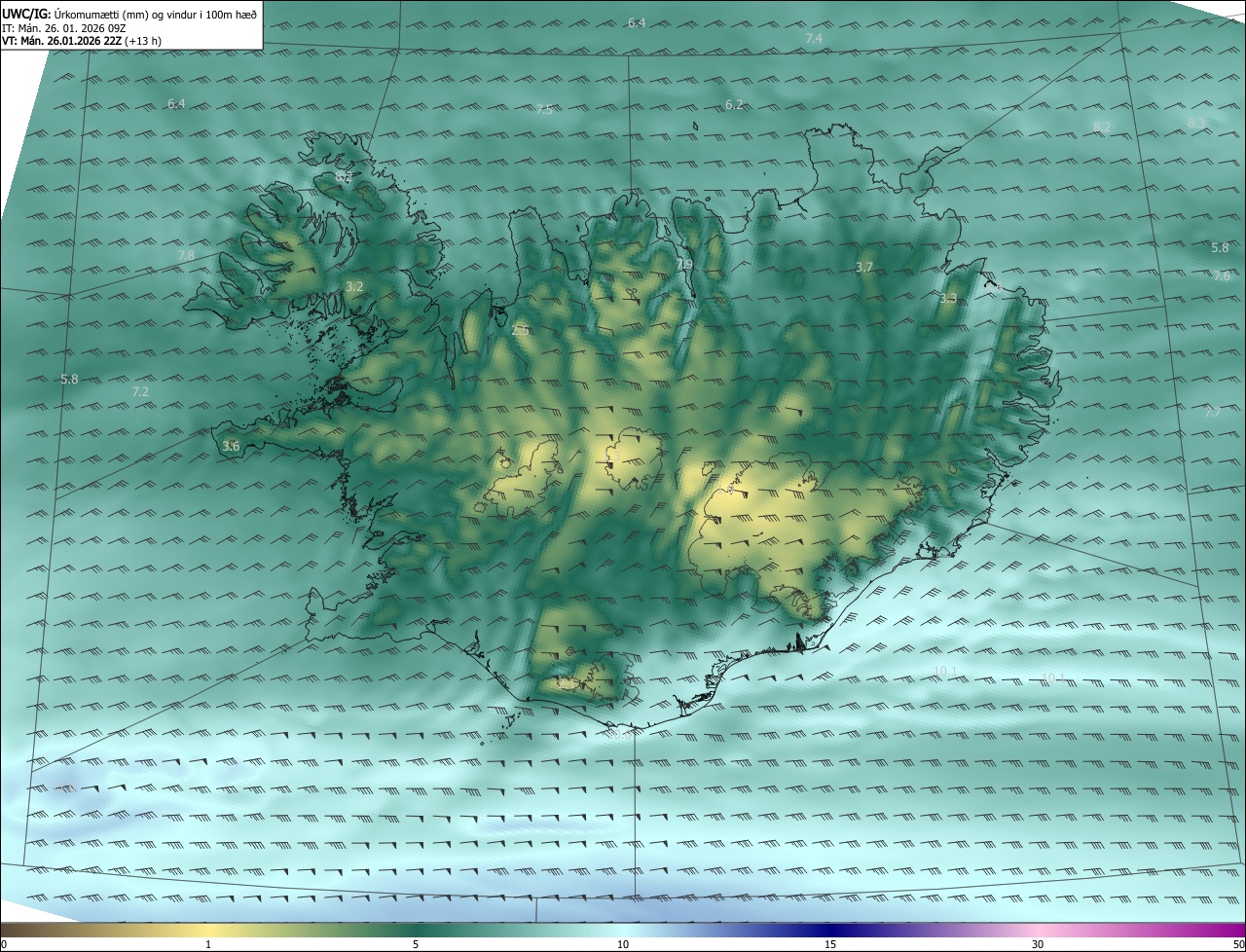Click the 7.7 value label
The height and width of the screenshot is (952, 1246).
pyautogui.click(x=1212, y=413)
